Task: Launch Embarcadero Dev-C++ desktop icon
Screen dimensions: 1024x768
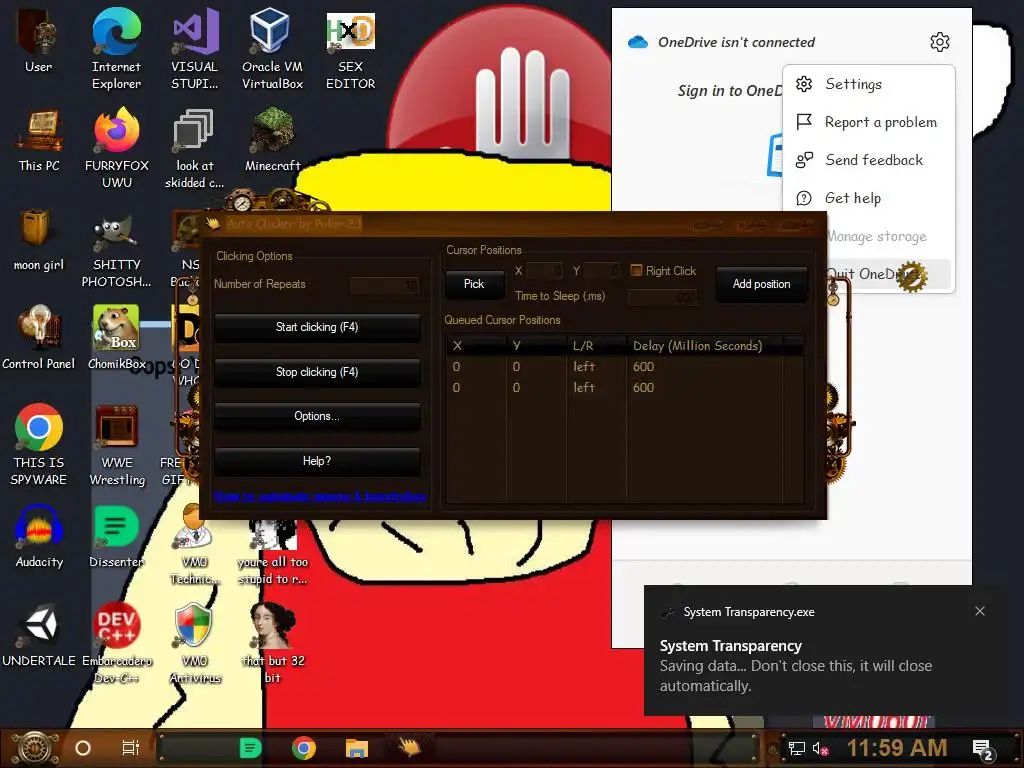Action: pyautogui.click(x=116, y=643)
